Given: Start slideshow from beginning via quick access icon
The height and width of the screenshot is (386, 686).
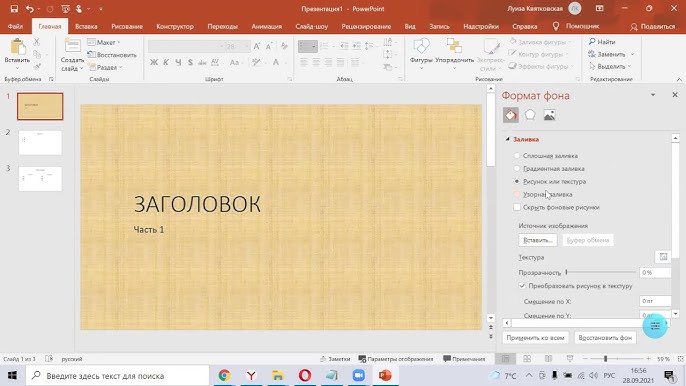Looking at the screenshot, I should click(66, 9).
